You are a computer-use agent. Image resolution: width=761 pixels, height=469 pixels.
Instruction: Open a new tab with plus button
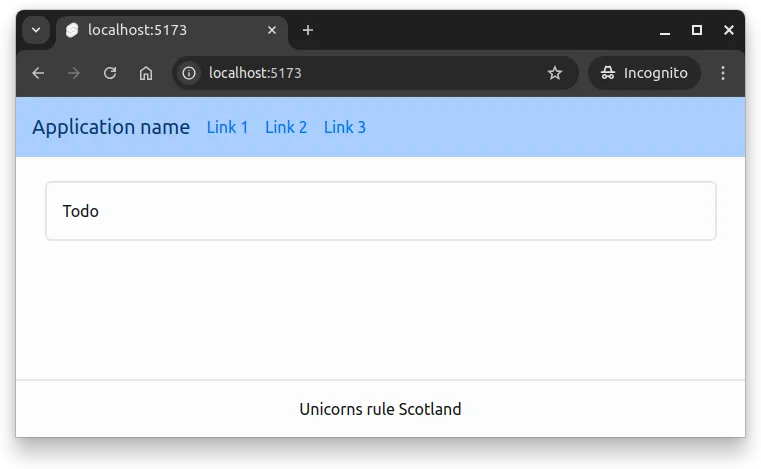tap(308, 30)
